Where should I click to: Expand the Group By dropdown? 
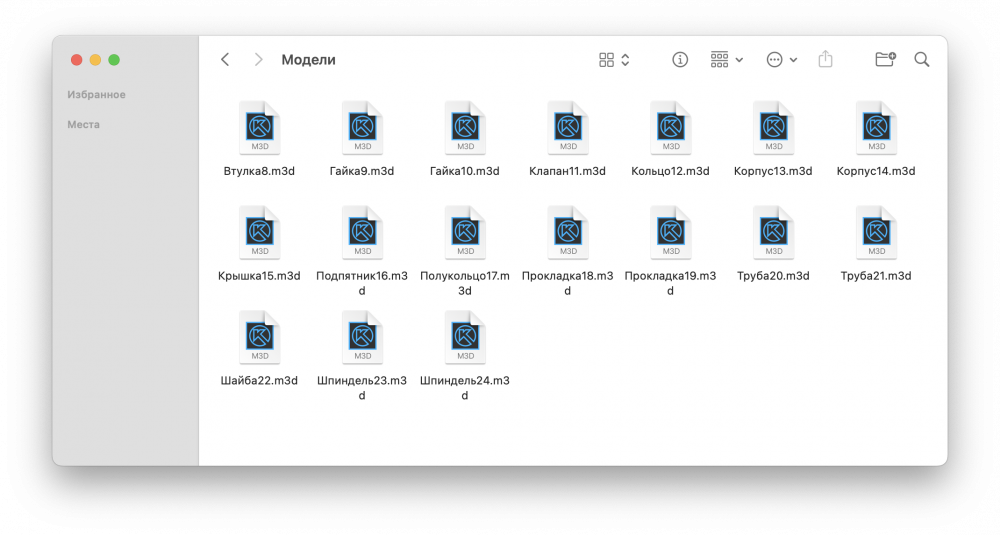[727, 60]
